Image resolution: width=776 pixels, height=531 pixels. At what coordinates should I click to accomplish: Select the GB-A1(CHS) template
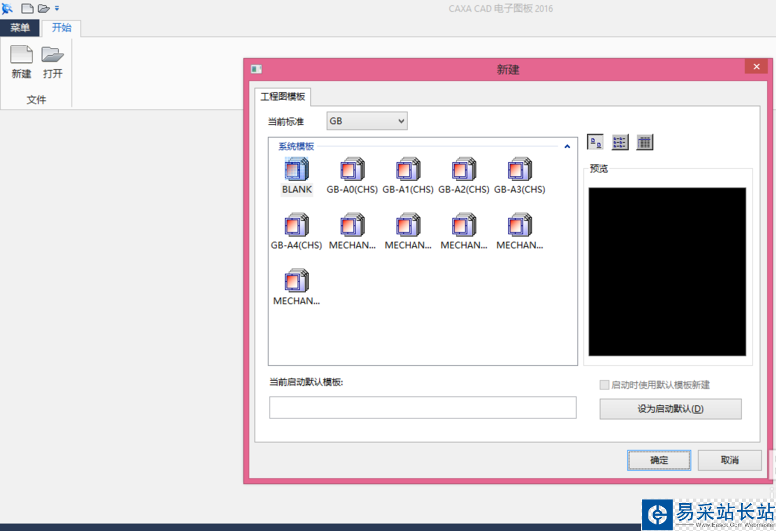[x=408, y=176]
